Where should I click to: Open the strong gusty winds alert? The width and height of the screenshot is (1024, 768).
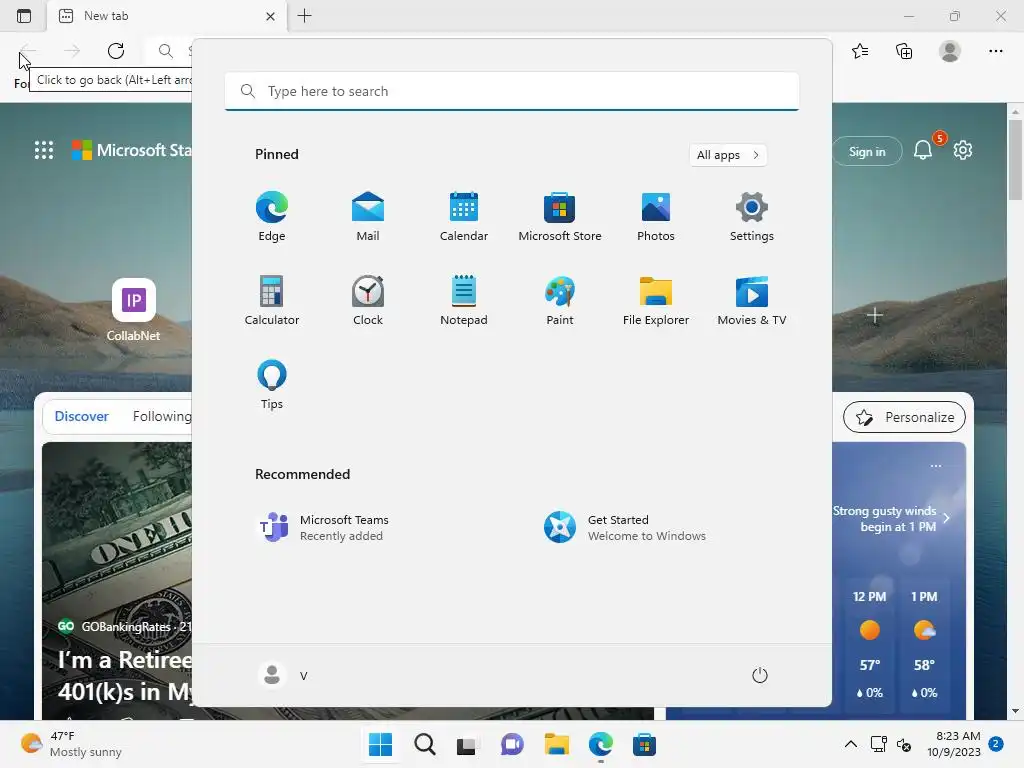point(892,519)
